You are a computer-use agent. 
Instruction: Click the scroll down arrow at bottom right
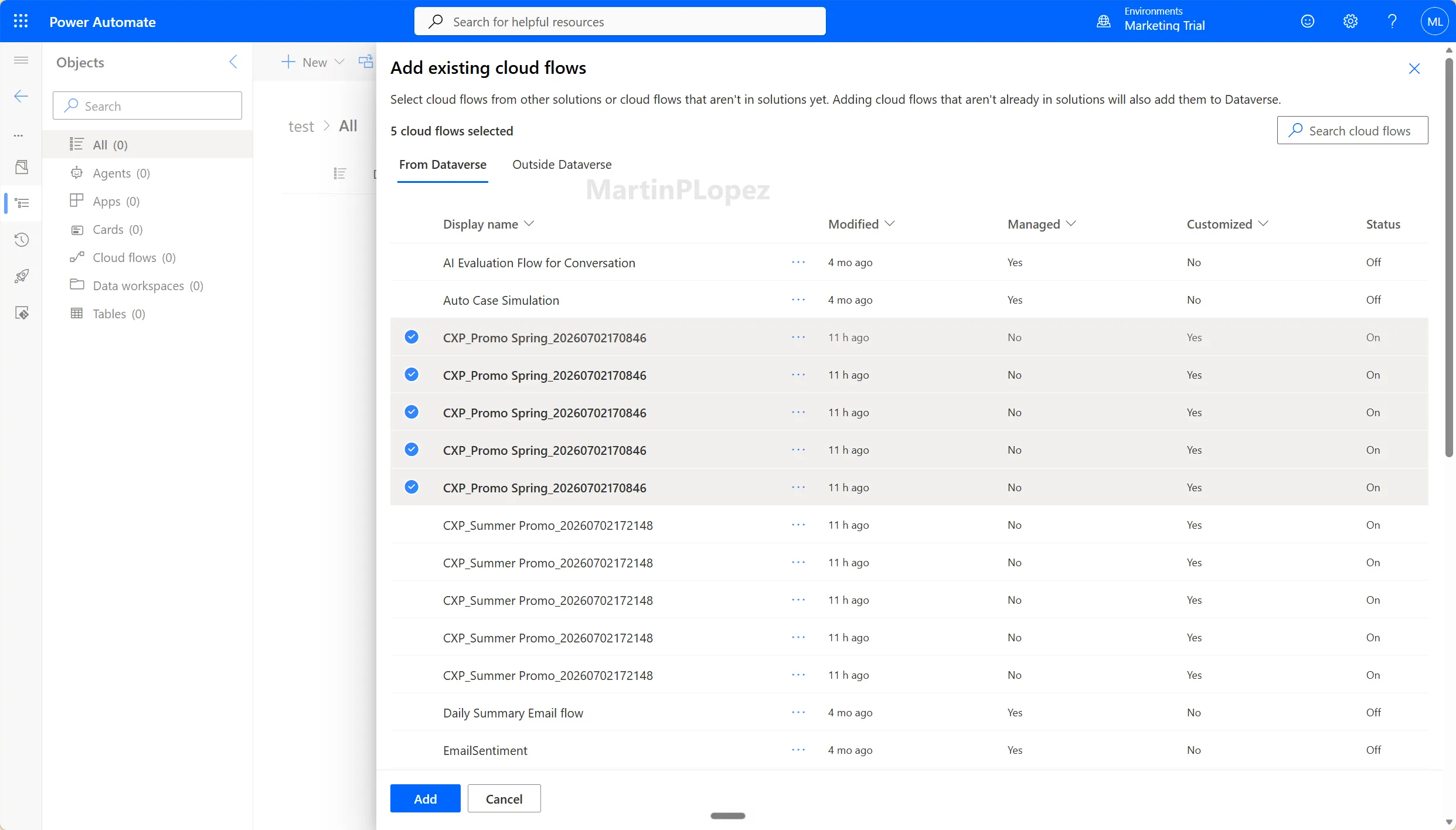pos(1449,822)
